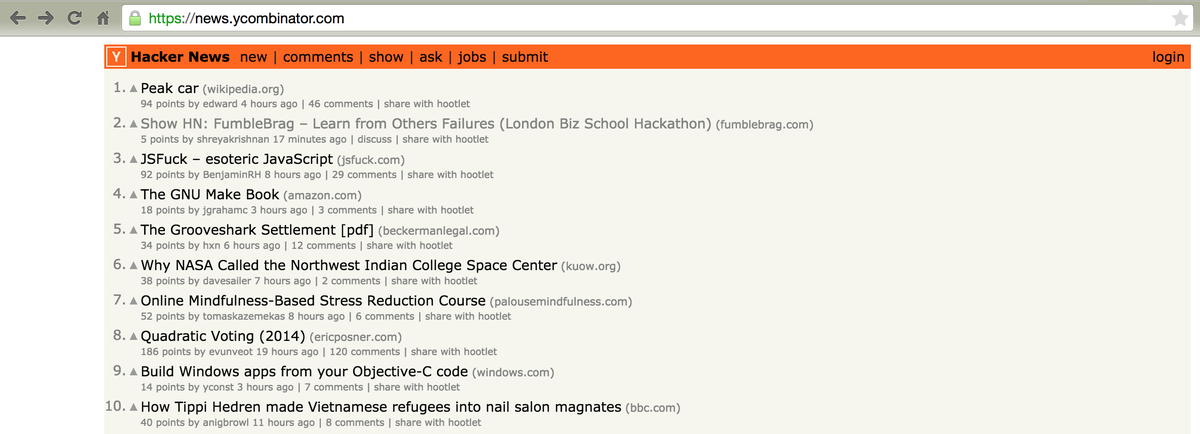1200x434 pixels.
Task: Upvote the Build Windows apps story
Action: coord(133,372)
